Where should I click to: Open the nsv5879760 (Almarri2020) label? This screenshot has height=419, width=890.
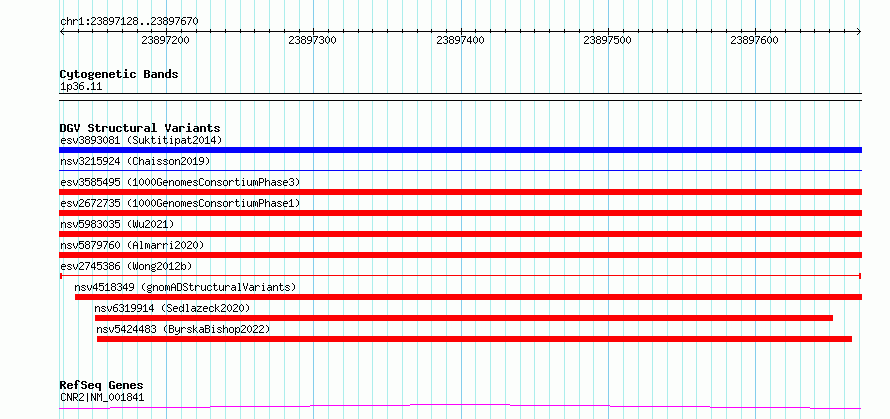(x=132, y=245)
